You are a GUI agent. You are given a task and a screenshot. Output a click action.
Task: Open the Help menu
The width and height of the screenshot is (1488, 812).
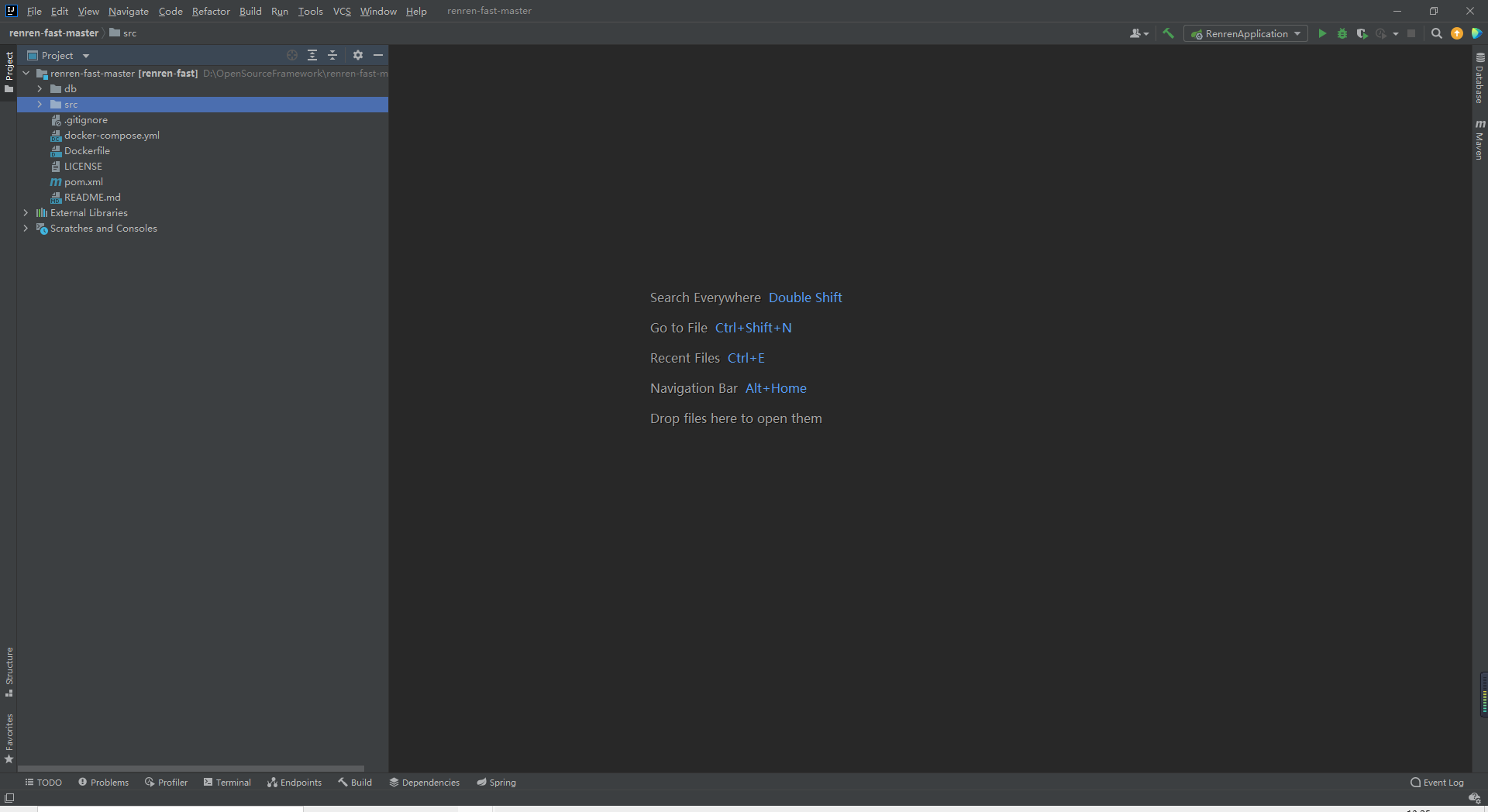[x=416, y=11]
